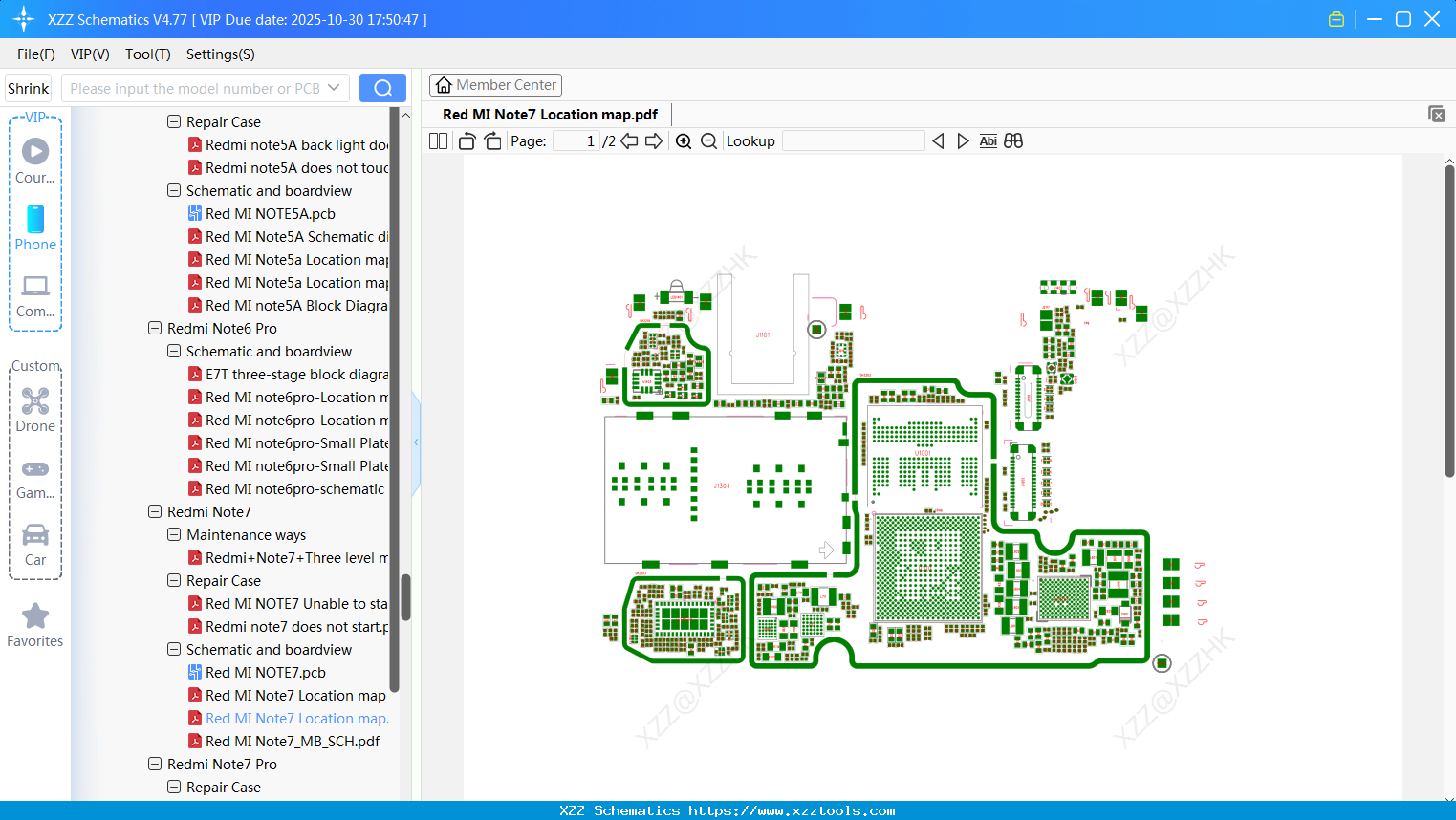Click the Page number field

(x=577, y=141)
